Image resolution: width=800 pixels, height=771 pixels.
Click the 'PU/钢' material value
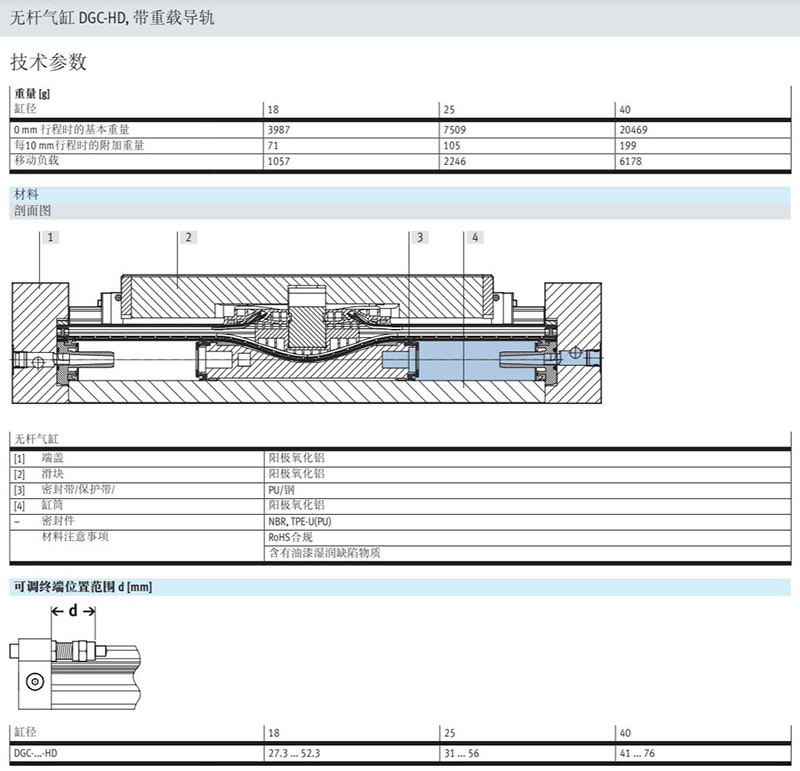coord(282,490)
